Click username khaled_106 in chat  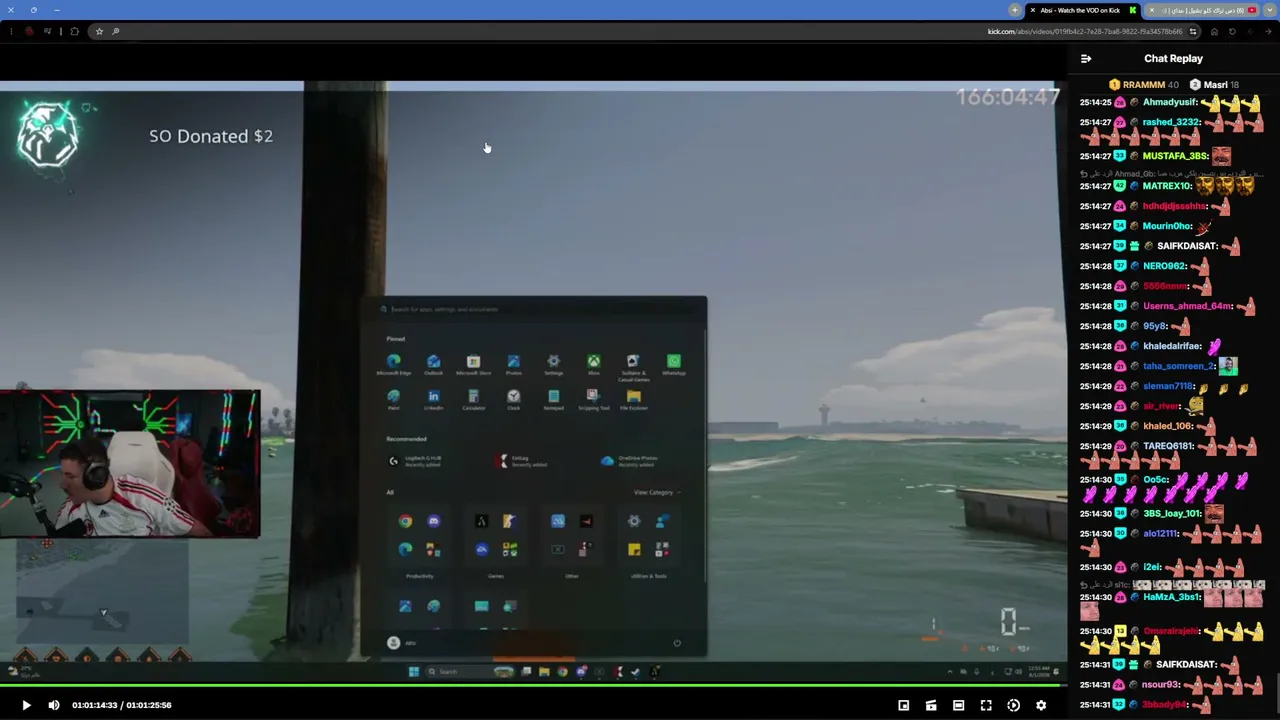(1168, 426)
